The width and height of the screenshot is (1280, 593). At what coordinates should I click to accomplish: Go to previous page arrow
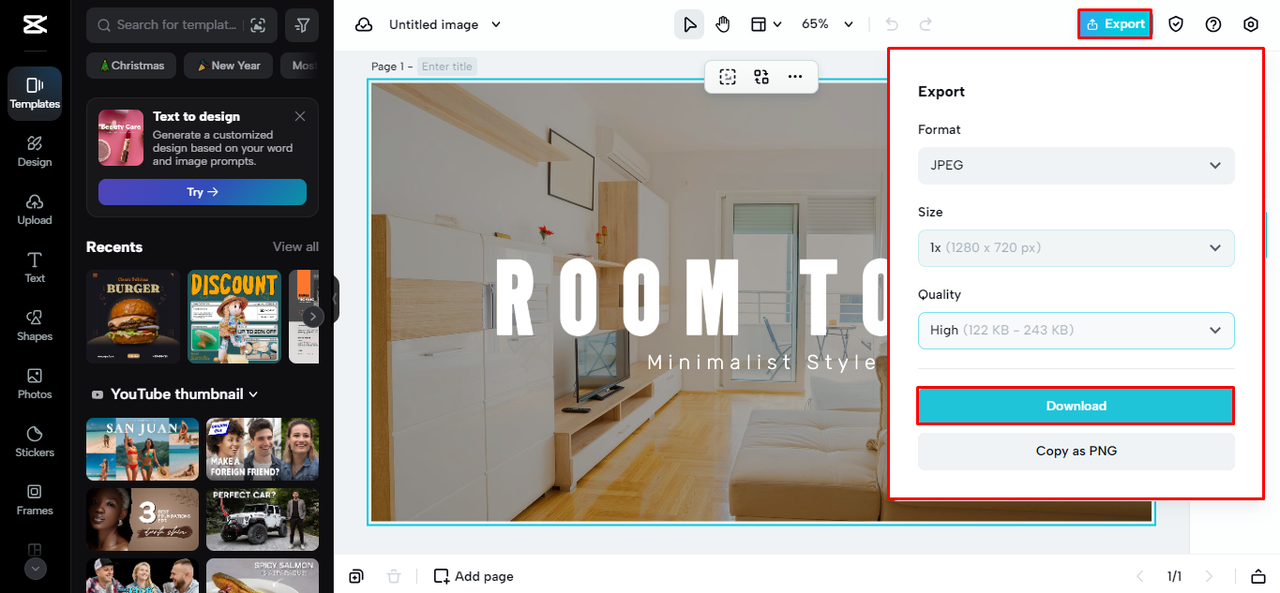pyautogui.click(x=1139, y=576)
